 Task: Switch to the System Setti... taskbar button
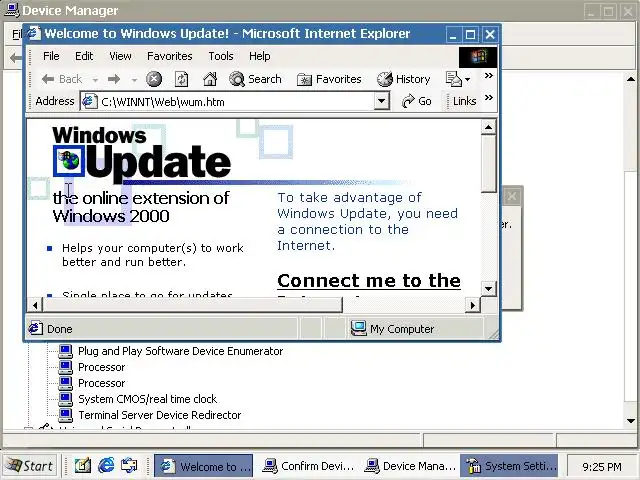(509, 466)
